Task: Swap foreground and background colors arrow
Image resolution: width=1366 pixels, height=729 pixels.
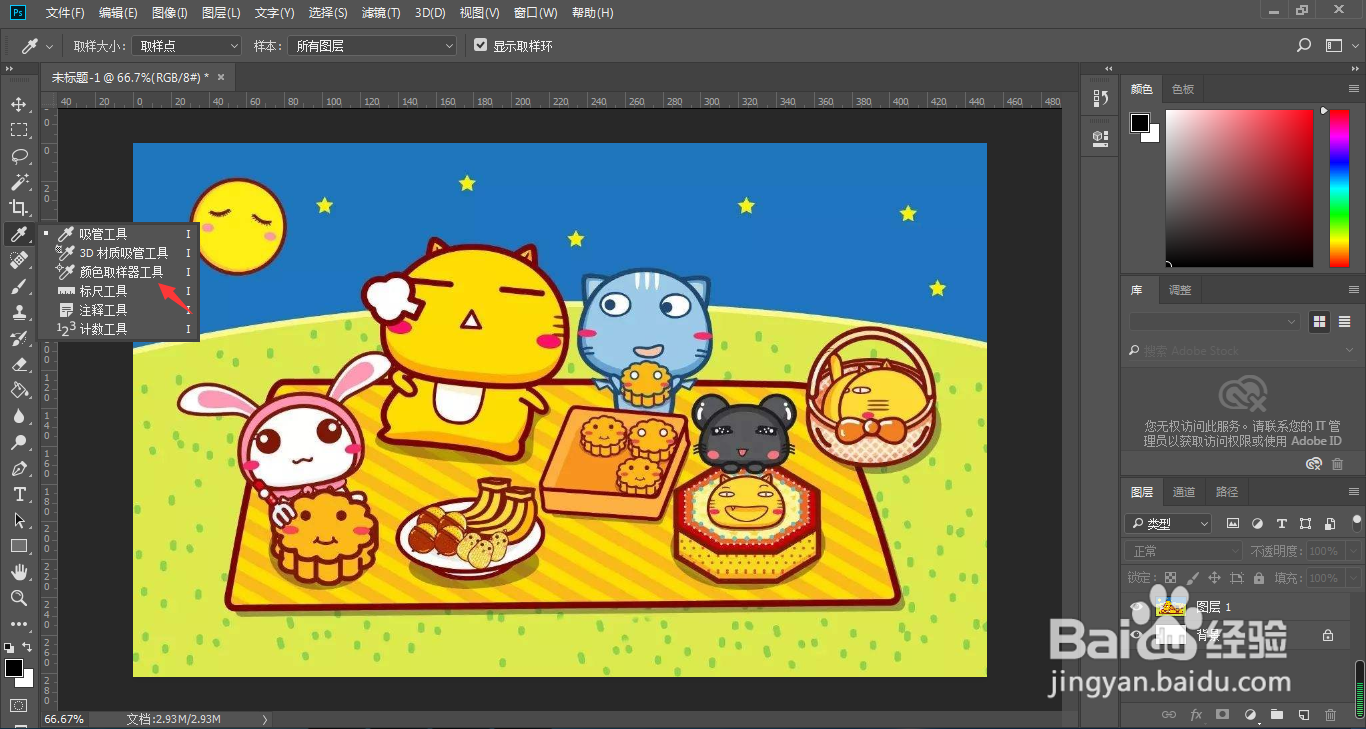Action: (27, 647)
